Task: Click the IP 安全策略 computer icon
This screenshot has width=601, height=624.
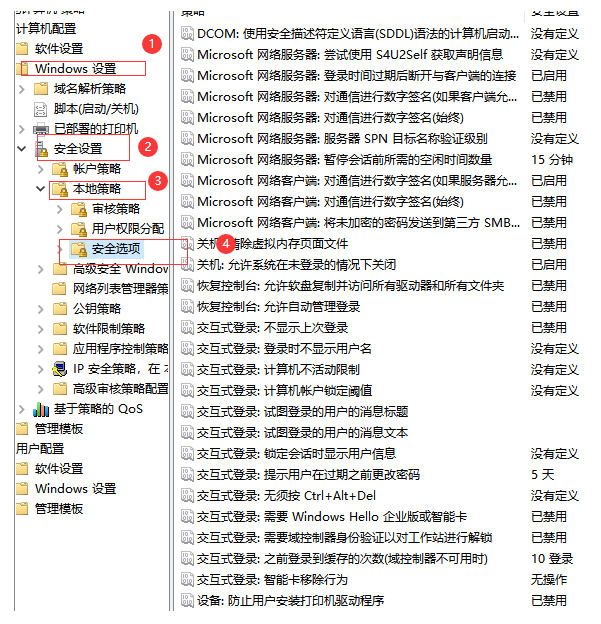Action: click(x=60, y=368)
